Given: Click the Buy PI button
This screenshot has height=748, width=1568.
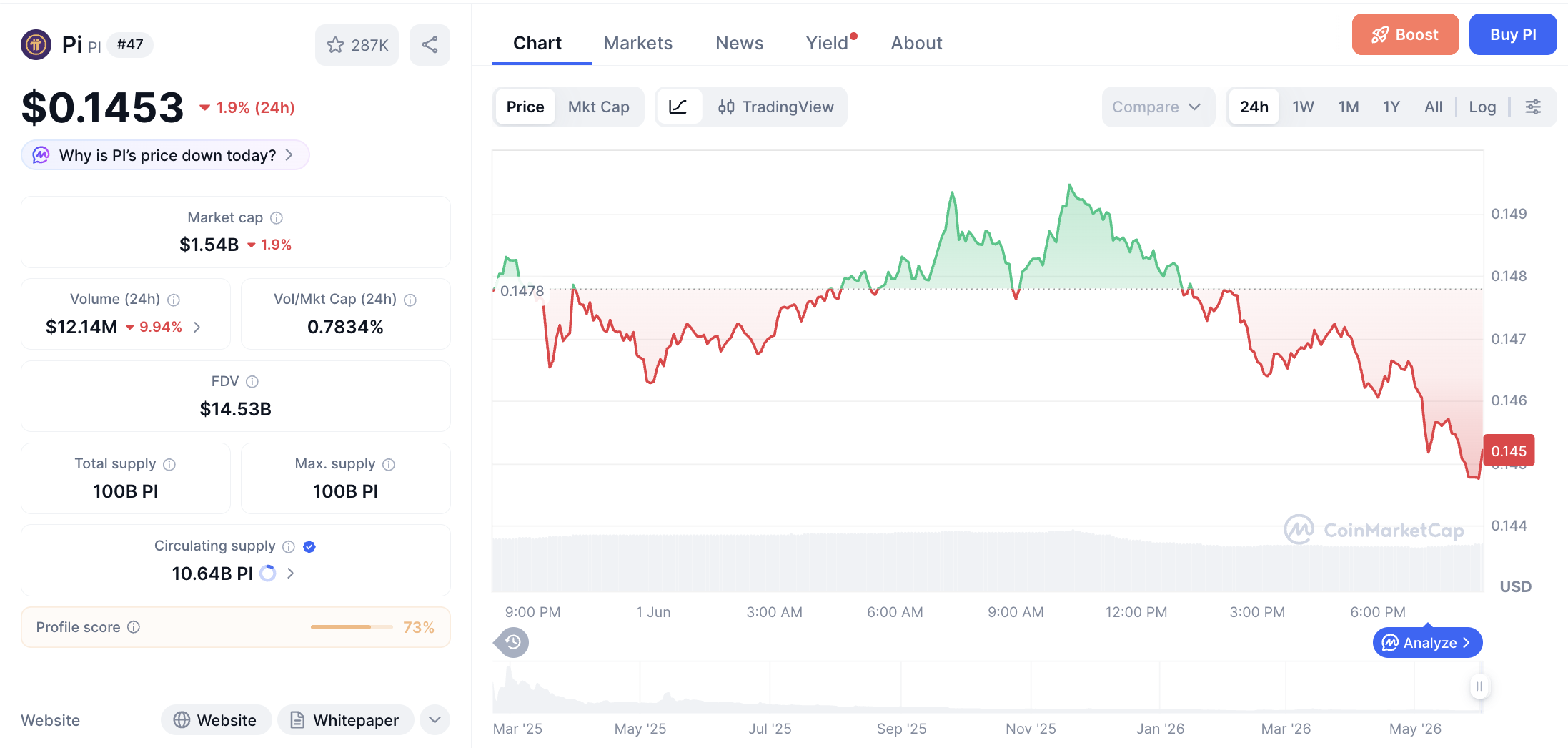Looking at the screenshot, I should pyautogui.click(x=1513, y=34).
